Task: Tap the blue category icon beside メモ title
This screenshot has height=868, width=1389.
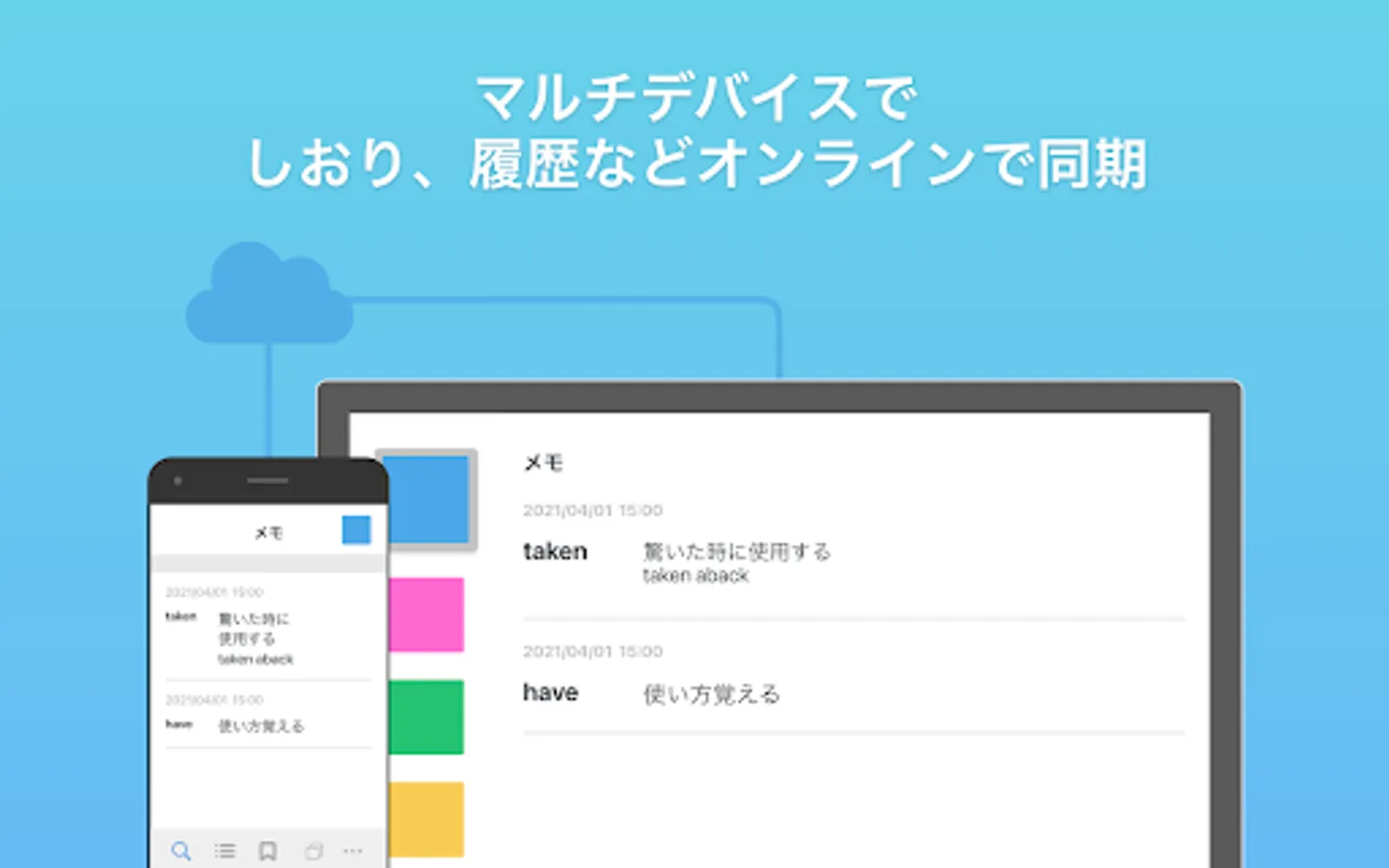Action: [356, 529]
